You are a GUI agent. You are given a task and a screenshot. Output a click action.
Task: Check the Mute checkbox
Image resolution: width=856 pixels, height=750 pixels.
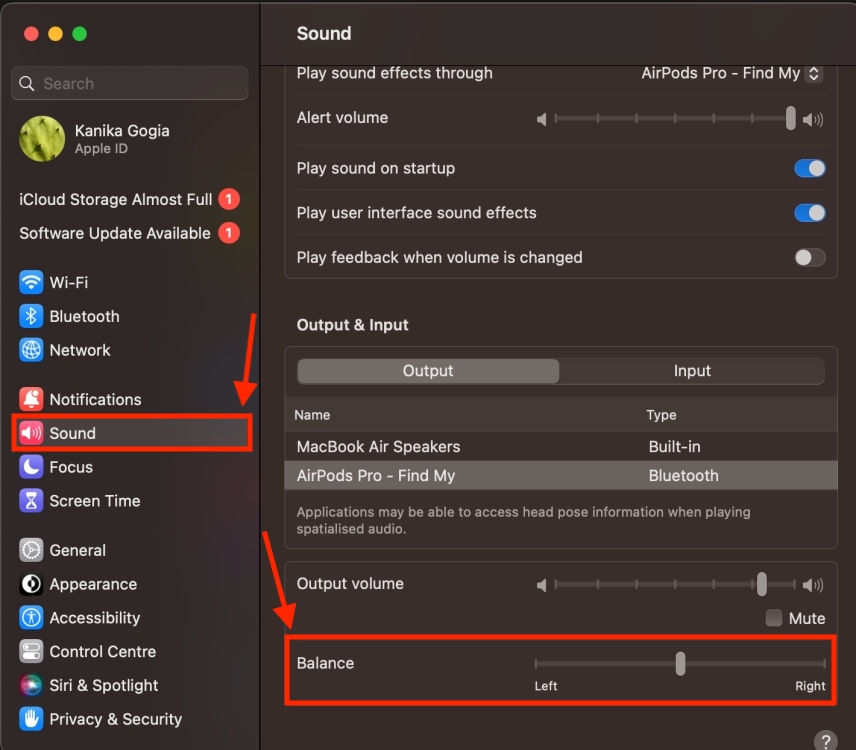click(774, 618)
